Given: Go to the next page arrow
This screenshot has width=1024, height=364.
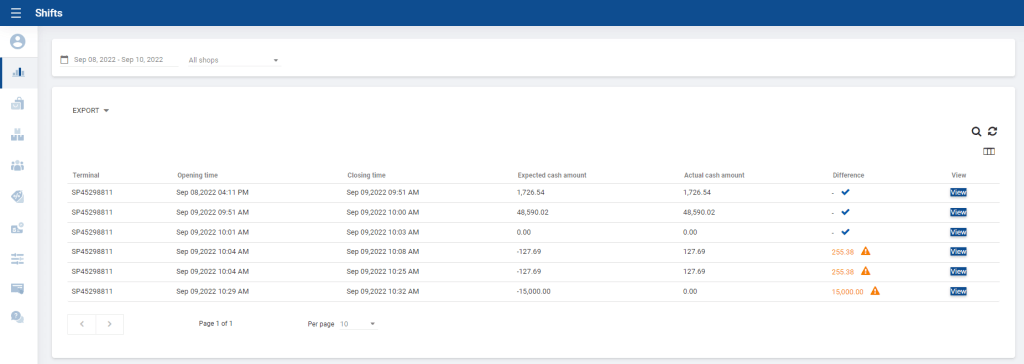Looking at the screenshot, I should 110,324.
